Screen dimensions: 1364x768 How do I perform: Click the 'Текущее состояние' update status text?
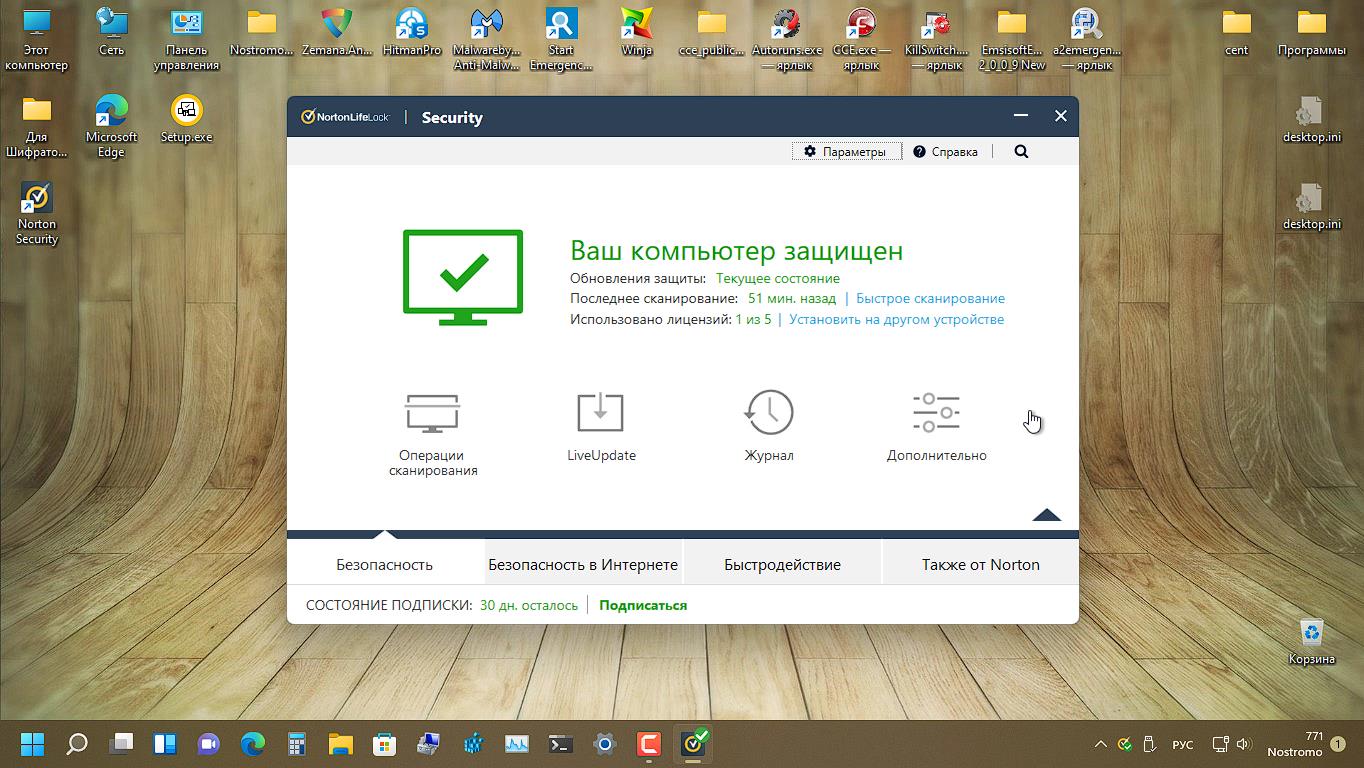pos(778,278)
